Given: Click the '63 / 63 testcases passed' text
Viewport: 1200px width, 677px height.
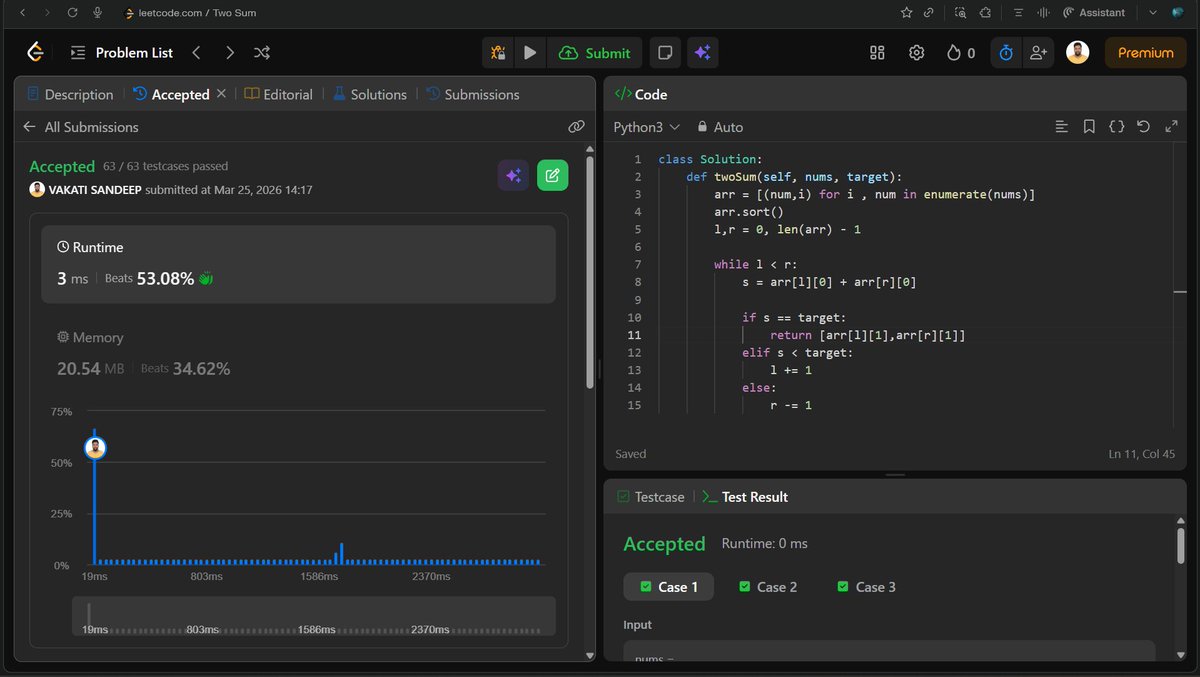Looking at the screenshot, I should [x=166, y=166].
